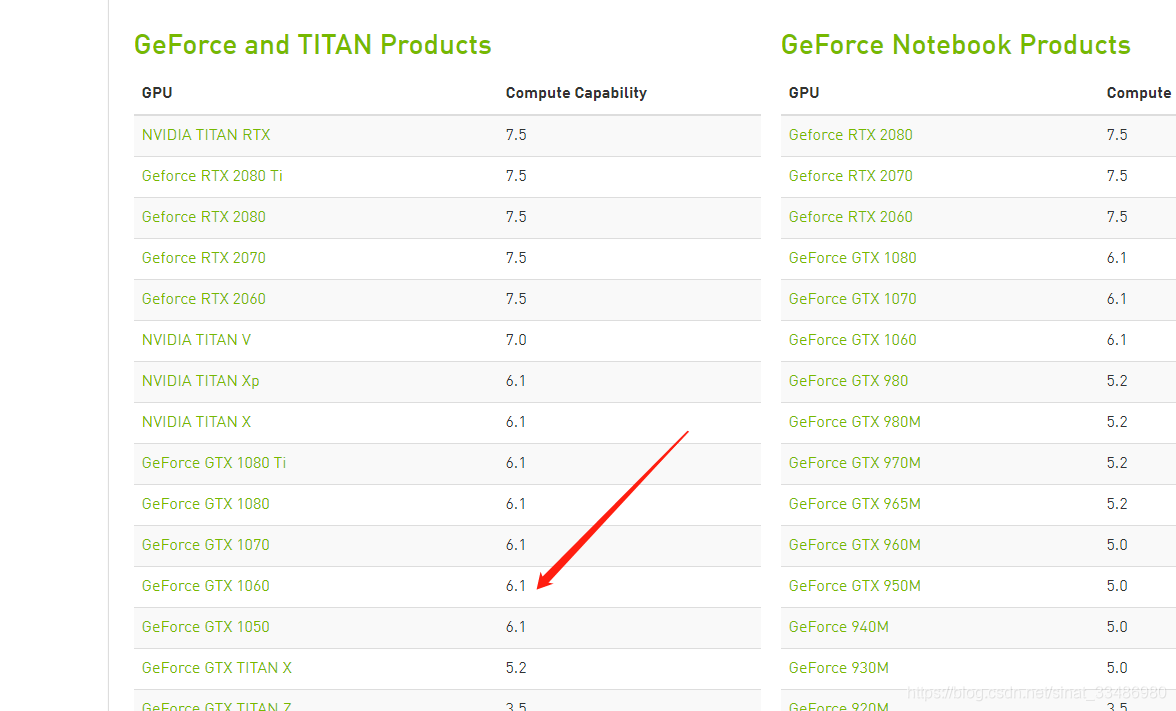Viewport: 1176px width, 711px height.
Task: Open the GeForce 940M link
Action: [838, 627]
